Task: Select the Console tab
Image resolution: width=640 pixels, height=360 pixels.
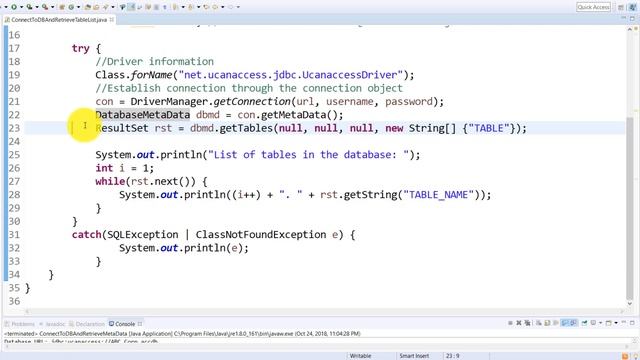Action: [x=122, y=324]
